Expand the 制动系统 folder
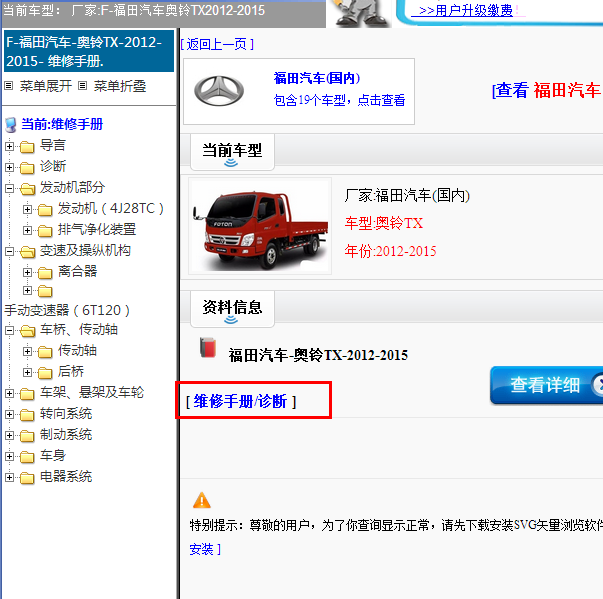603x599 pixels. click(9, 435)
